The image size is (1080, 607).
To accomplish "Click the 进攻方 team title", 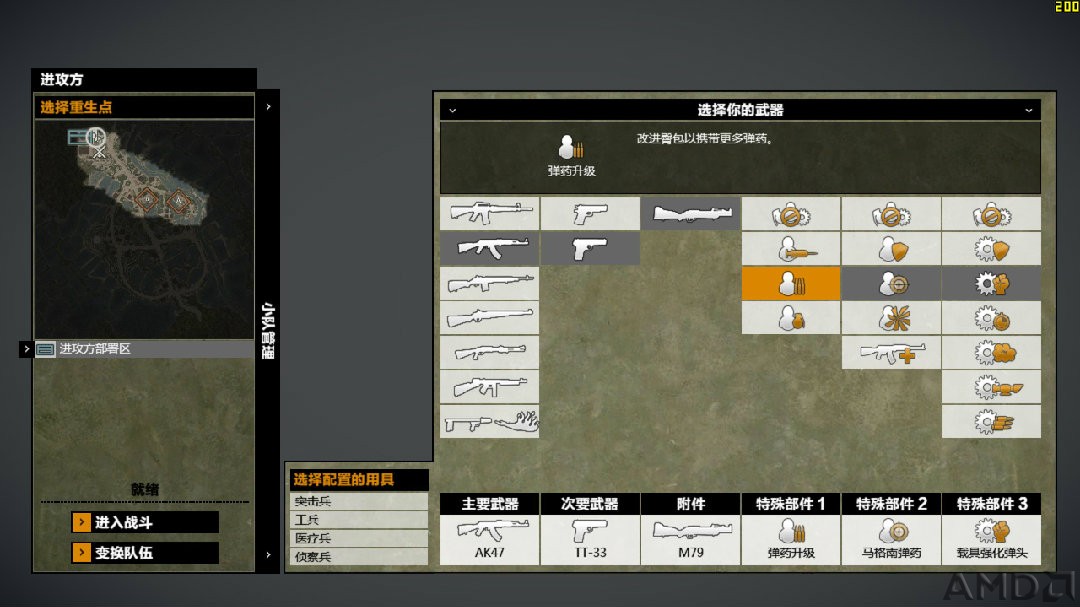I will (62, 79).
